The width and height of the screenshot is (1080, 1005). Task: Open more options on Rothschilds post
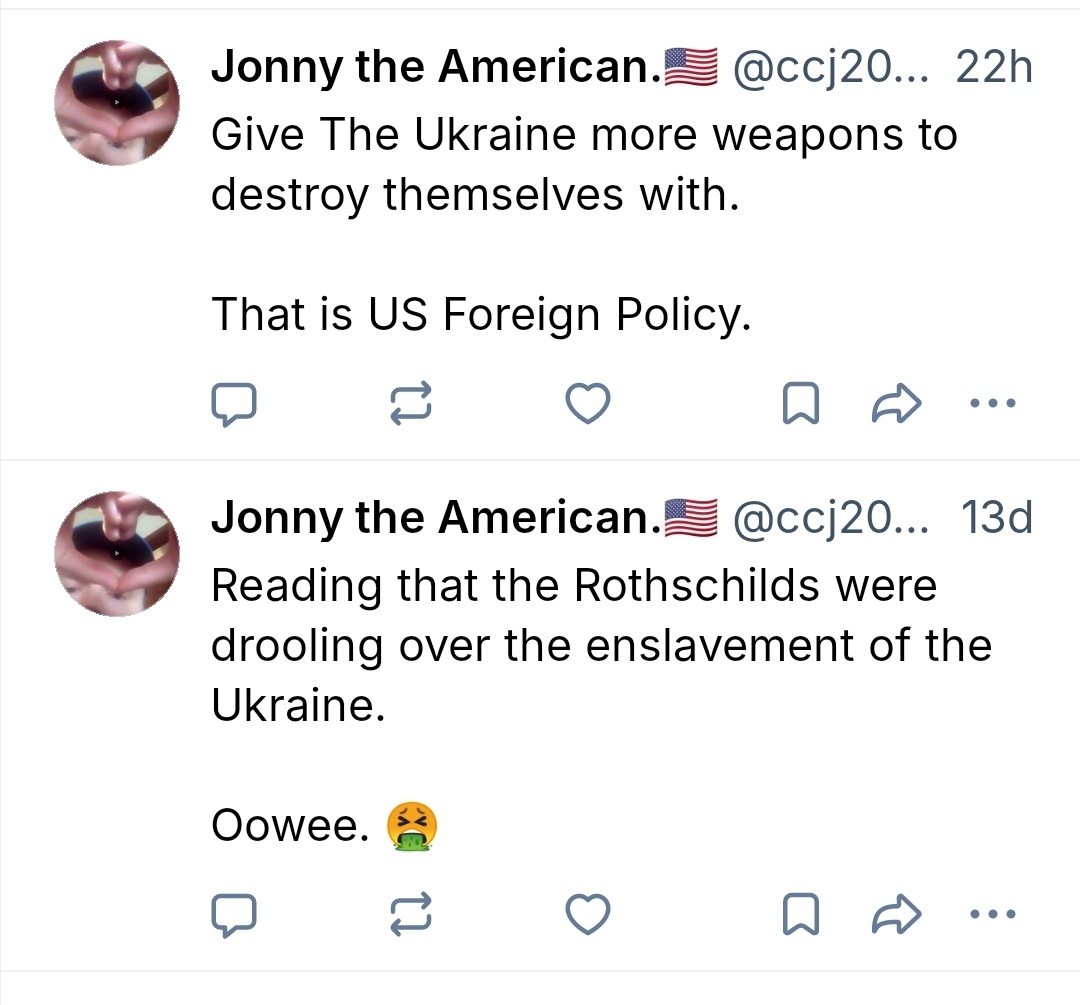(993, 914)
